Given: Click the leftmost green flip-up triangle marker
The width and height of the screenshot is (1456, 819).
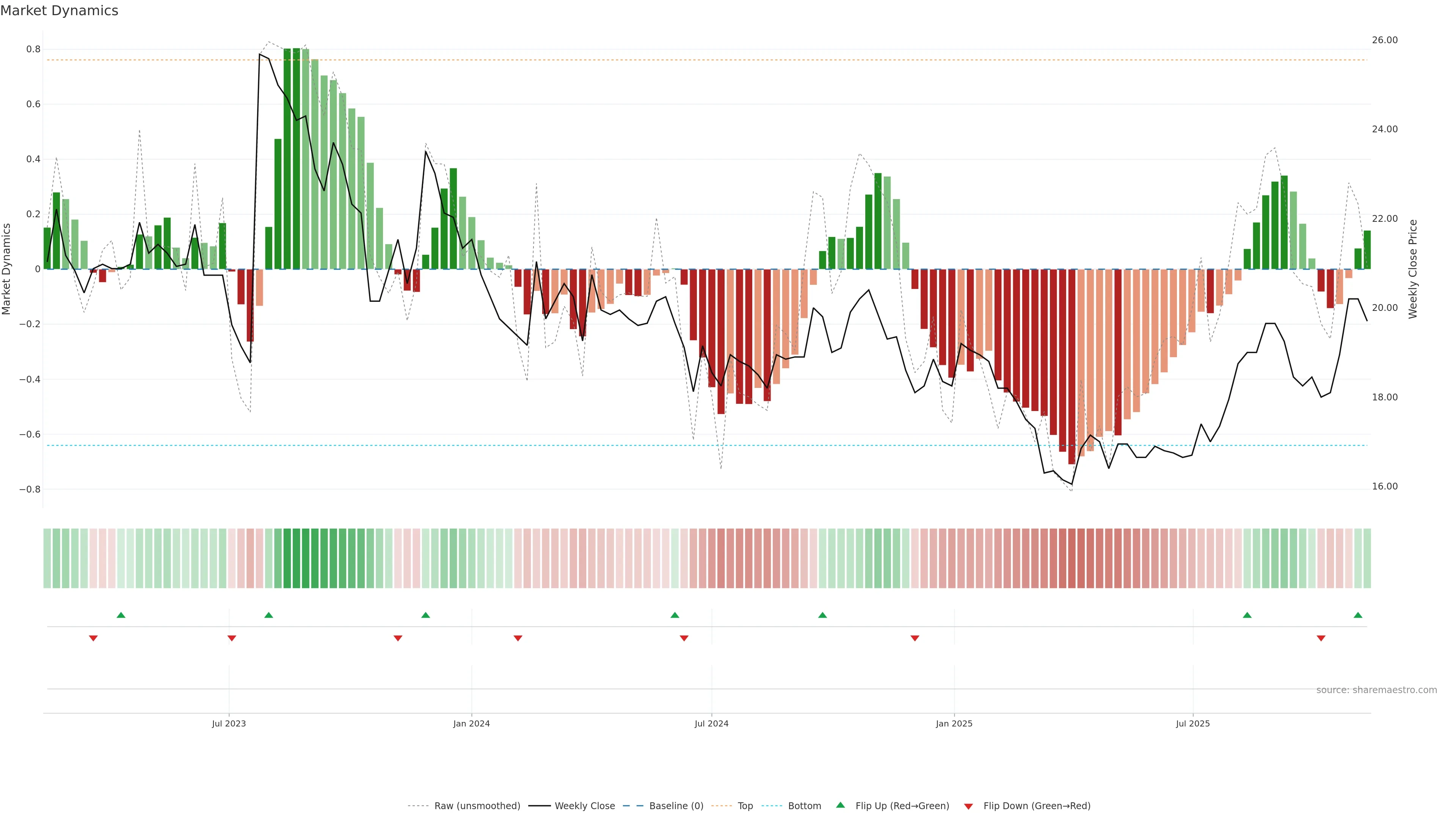Looking at the screenshot, I should coord(121,615).
